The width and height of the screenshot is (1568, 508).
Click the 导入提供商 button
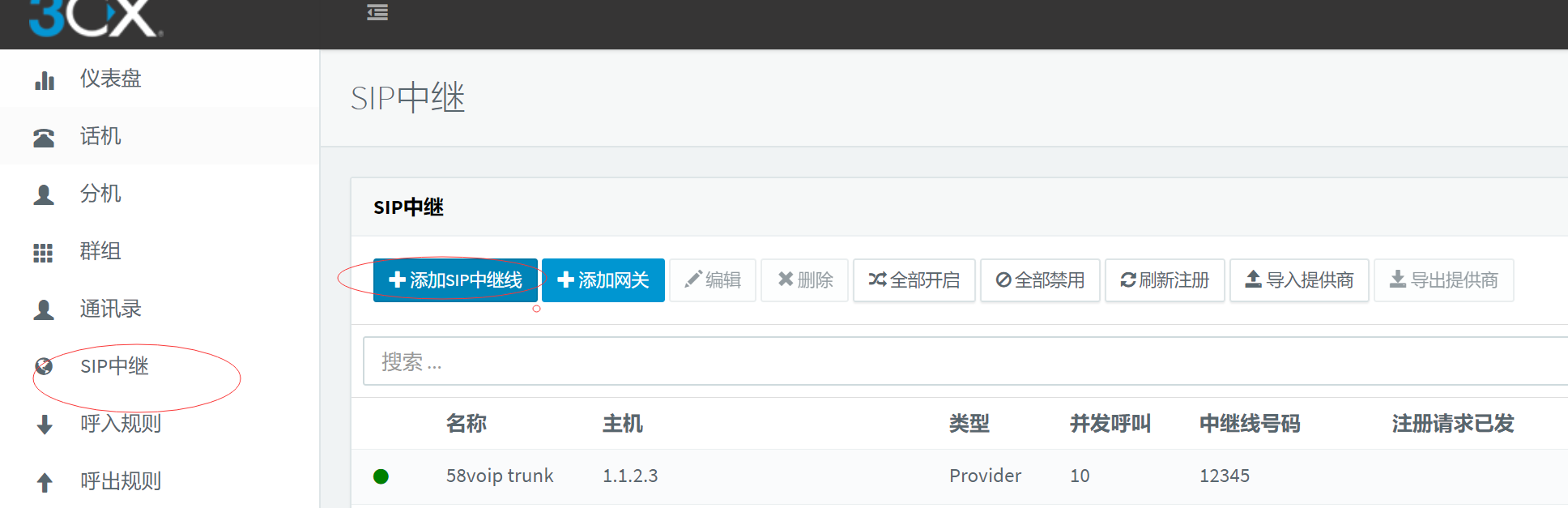[1299, 280]
